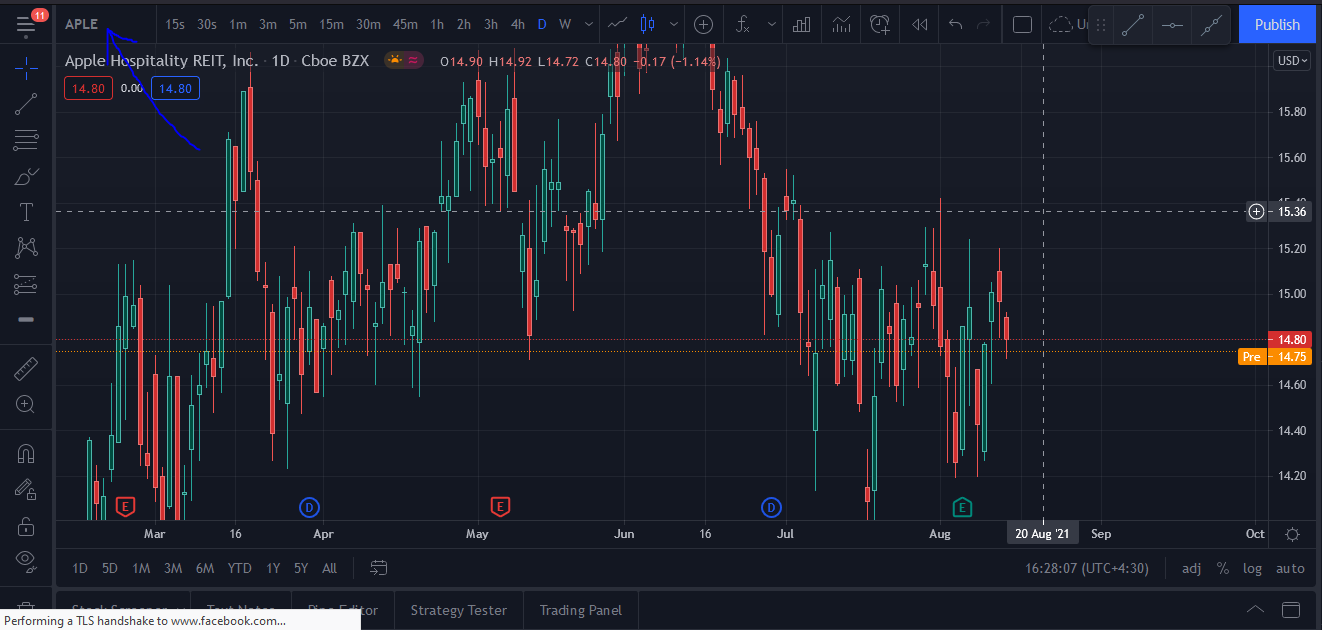The image size is (1322, 630).
Task: Open the indicators fx menu
Action: click(742, 24)
